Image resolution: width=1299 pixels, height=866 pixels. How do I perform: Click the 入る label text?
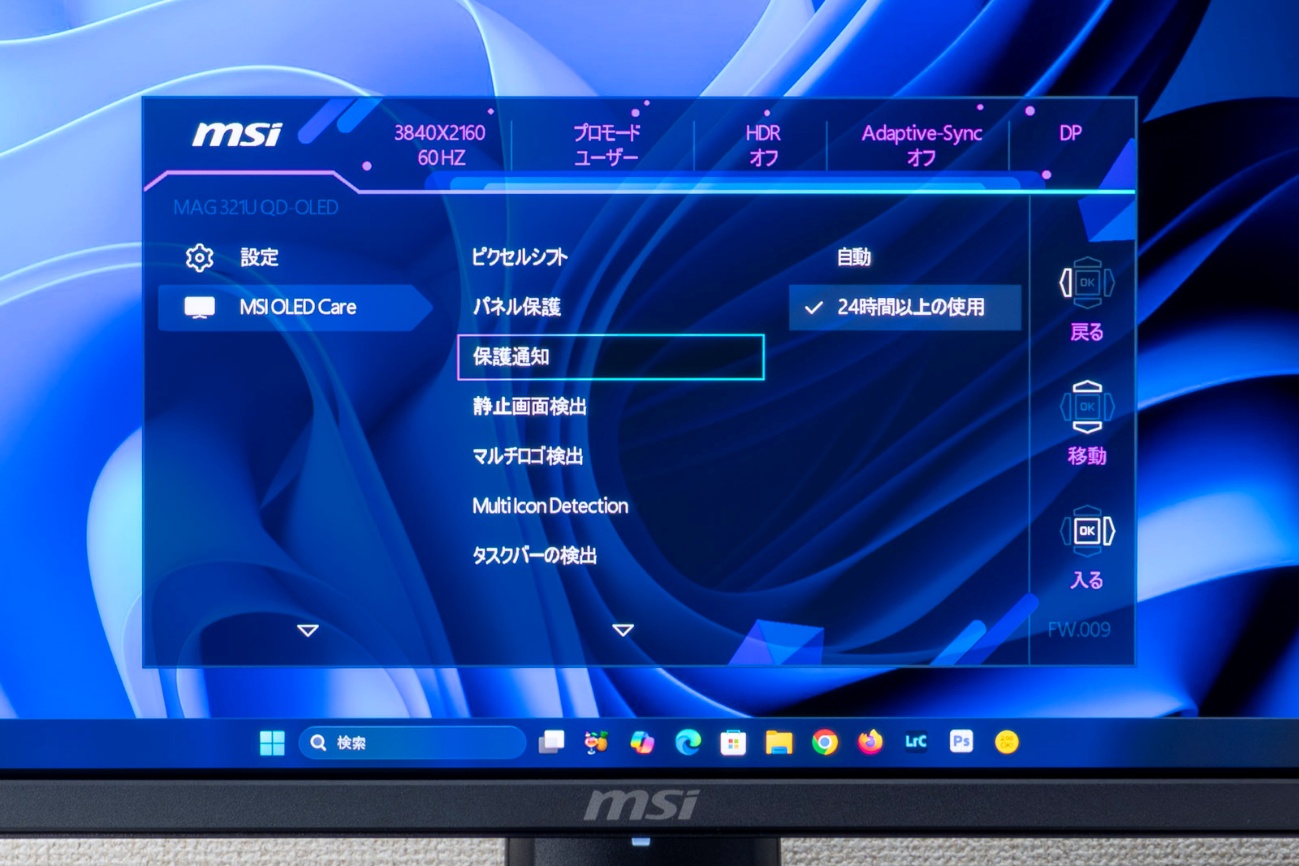(1087, 581)
